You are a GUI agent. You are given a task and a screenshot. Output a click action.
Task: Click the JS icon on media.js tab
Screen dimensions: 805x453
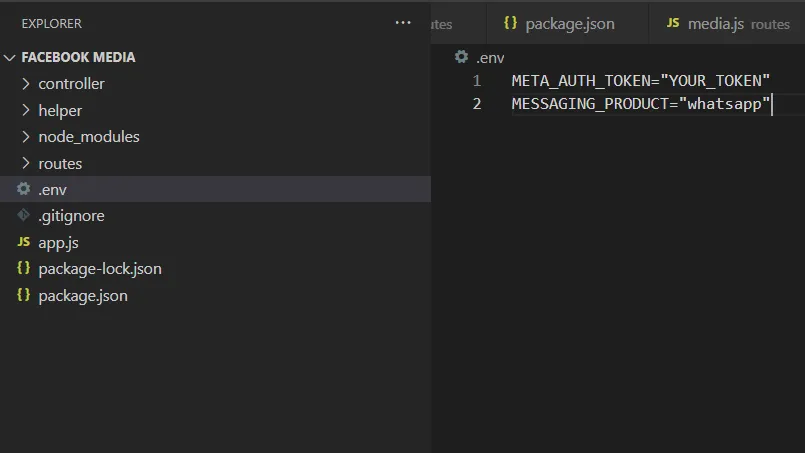click(x=673, y=23)
